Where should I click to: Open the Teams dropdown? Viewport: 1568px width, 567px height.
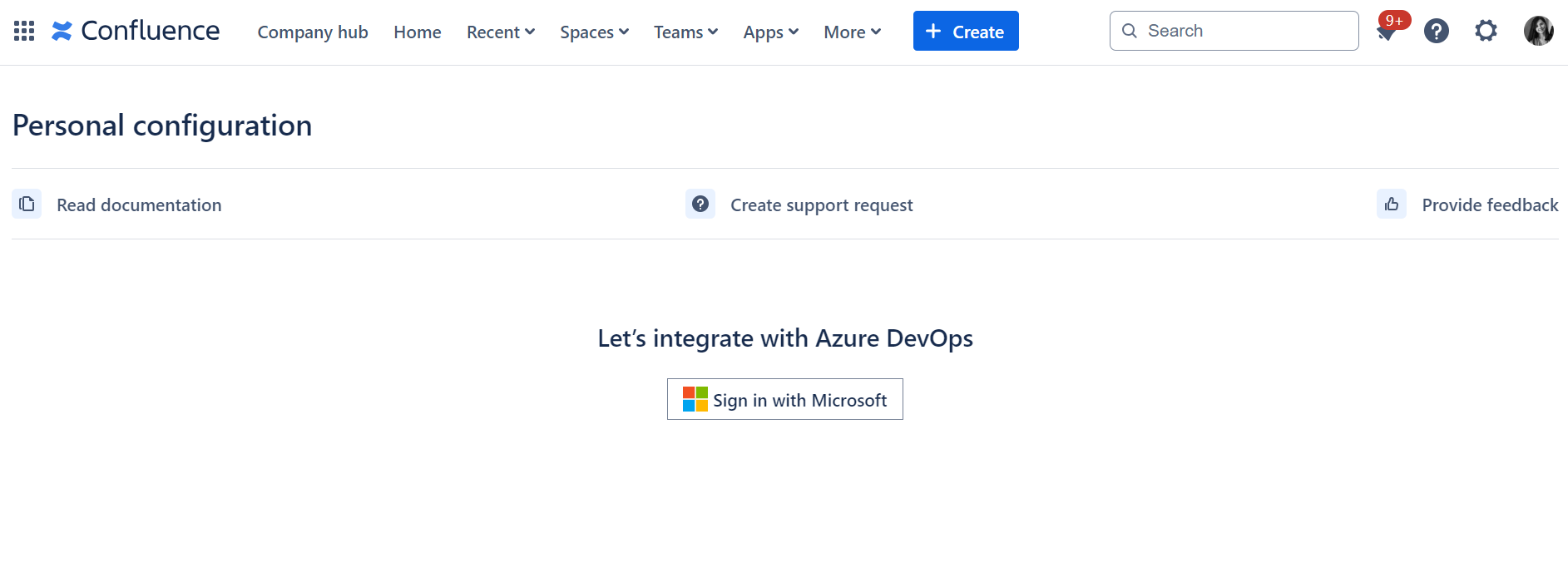685,32
